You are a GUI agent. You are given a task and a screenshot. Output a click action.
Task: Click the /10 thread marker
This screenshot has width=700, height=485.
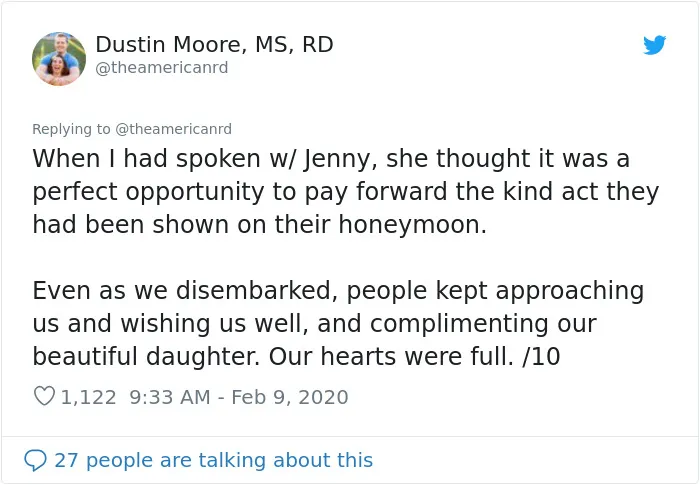tap(541, 356)
